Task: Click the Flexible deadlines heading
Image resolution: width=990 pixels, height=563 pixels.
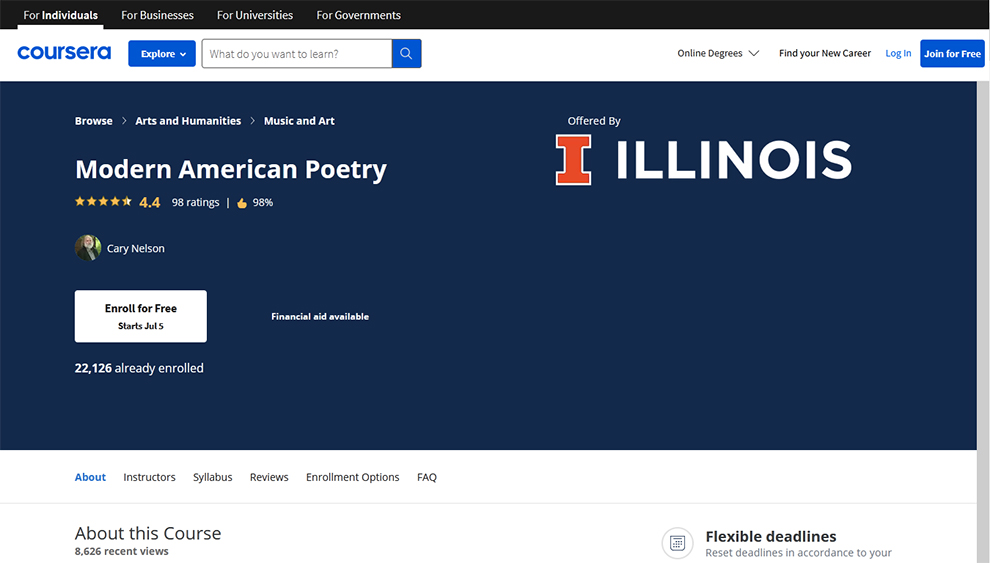Action: coord(771,536)
